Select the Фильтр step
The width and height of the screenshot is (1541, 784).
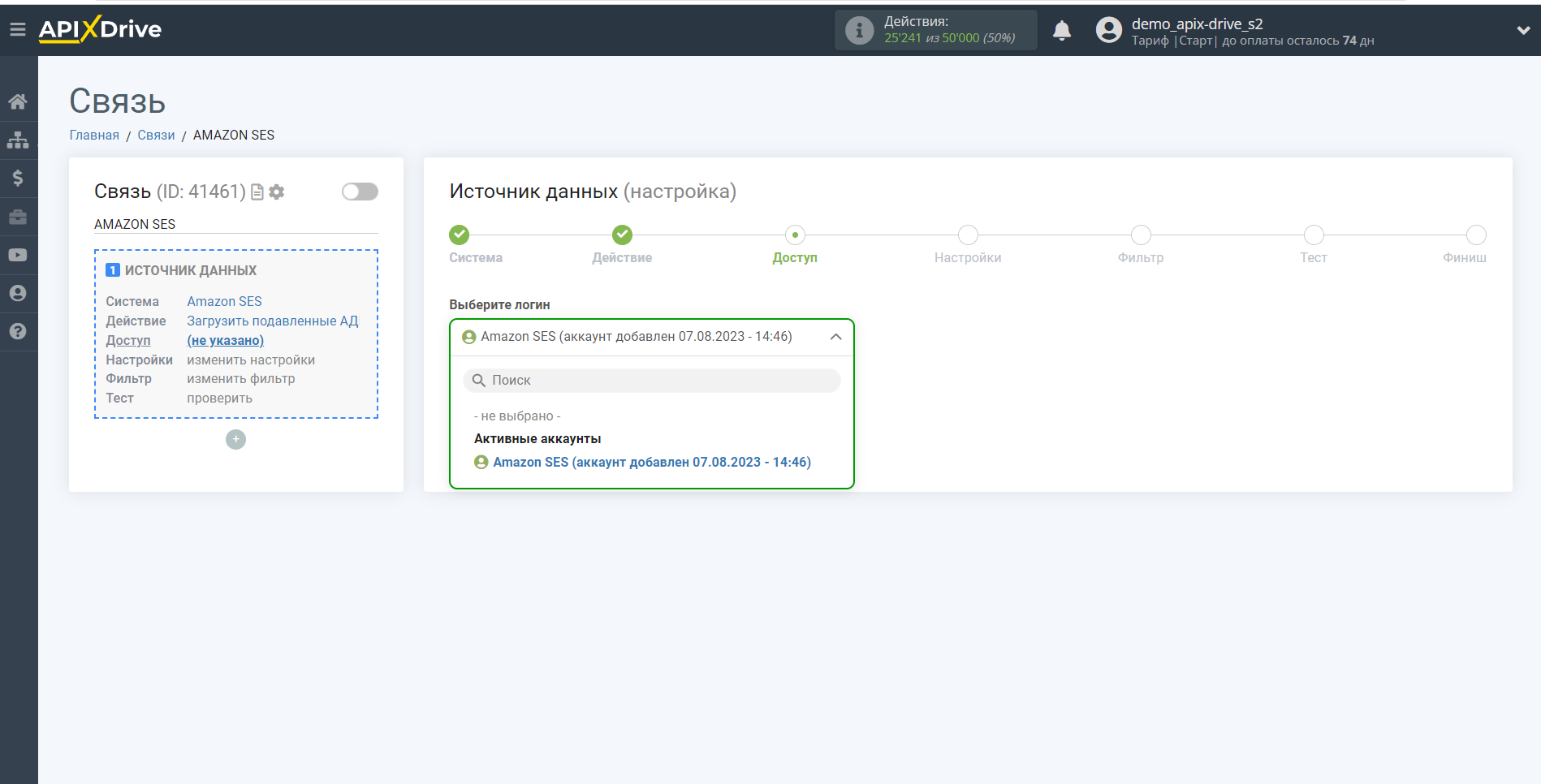coord(1141,235)
